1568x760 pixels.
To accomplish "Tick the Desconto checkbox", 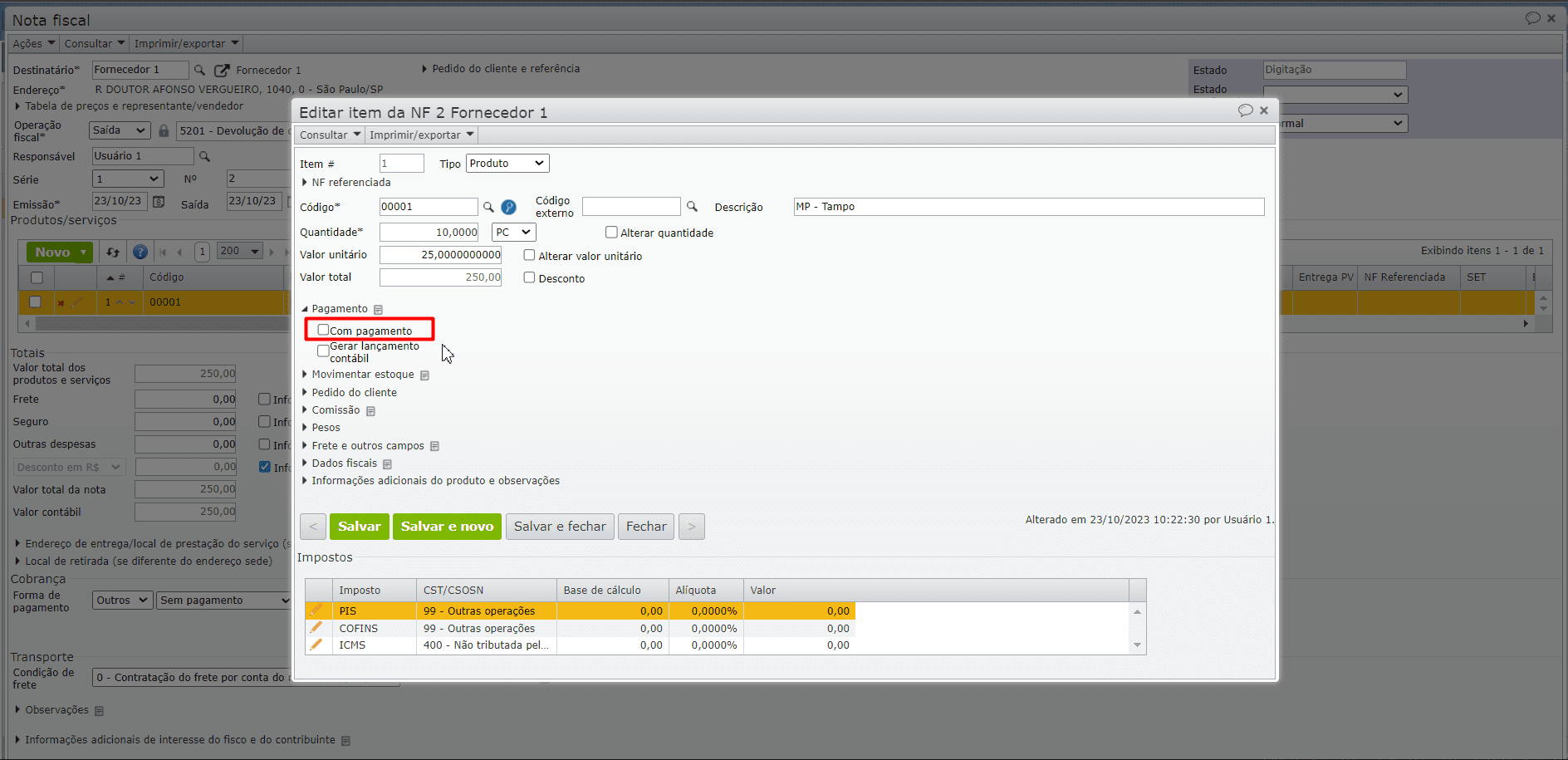I will (529, 278).
